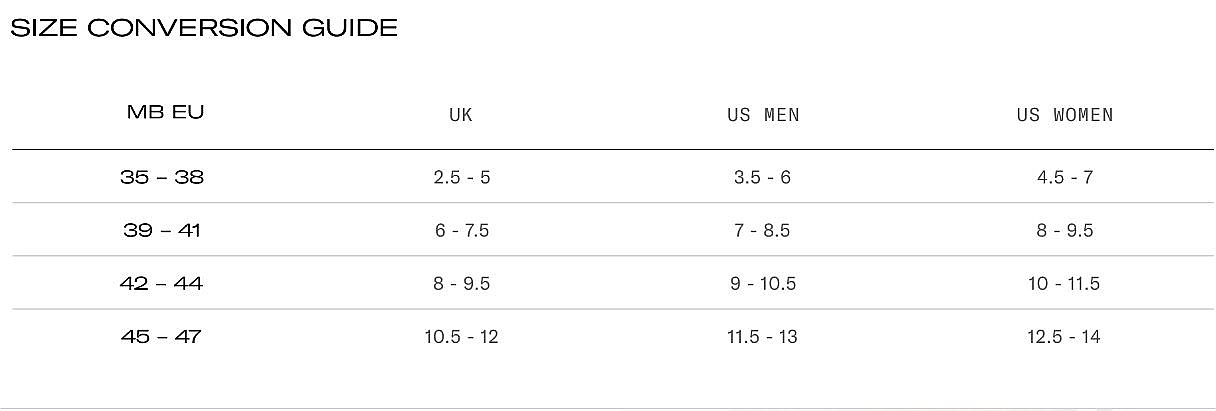Screen dimensions: 1216x411
Task: Click UK size 6 - 7.5 cell
Action: point(462,230)
